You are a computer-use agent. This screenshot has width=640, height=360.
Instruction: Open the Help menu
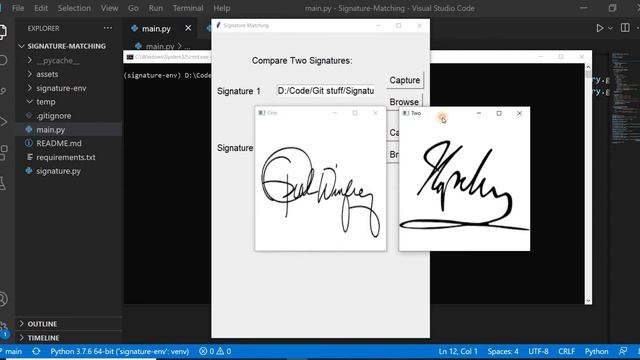tap(222, 8)
